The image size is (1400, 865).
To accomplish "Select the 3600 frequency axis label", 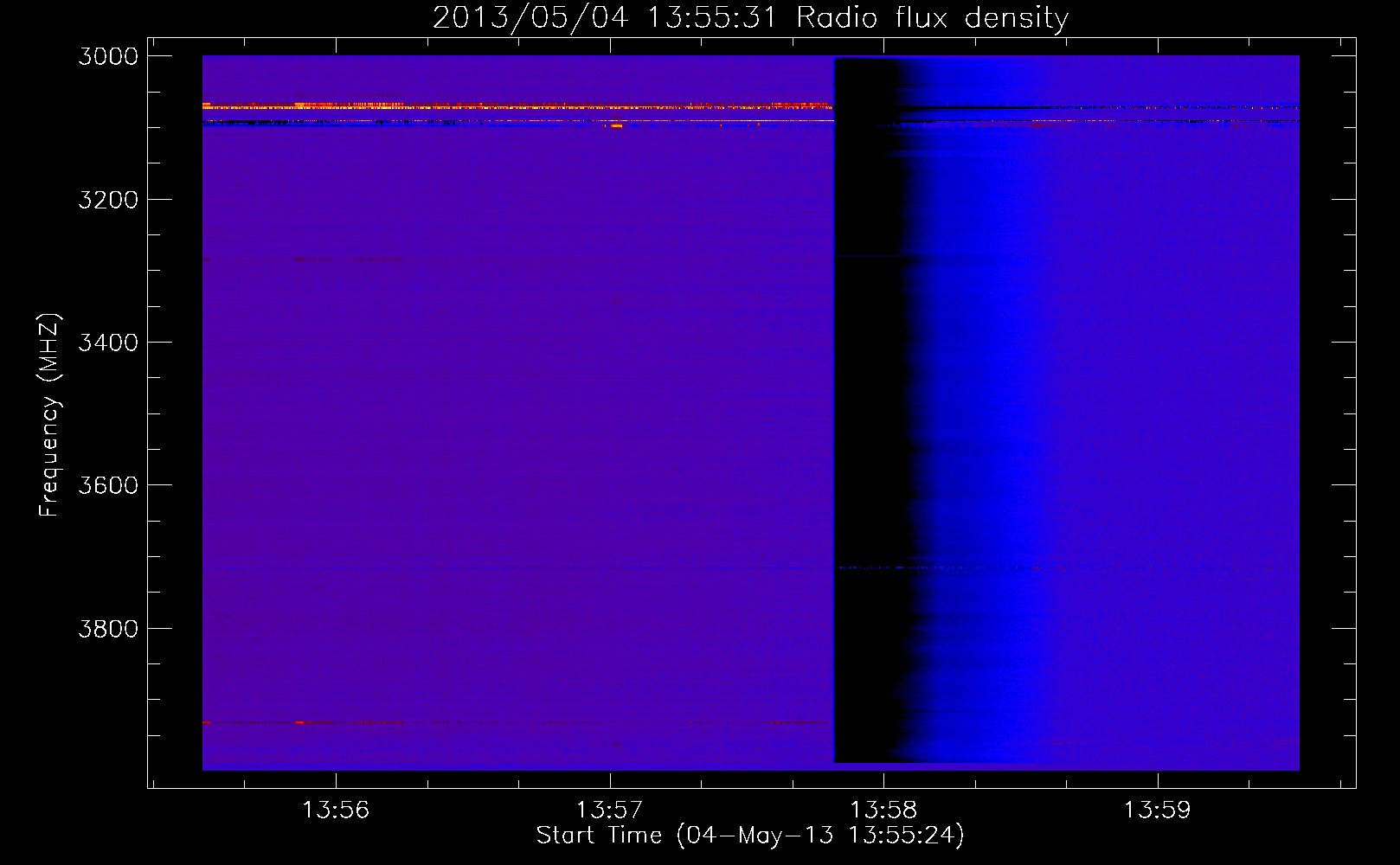I will point(108,485).
